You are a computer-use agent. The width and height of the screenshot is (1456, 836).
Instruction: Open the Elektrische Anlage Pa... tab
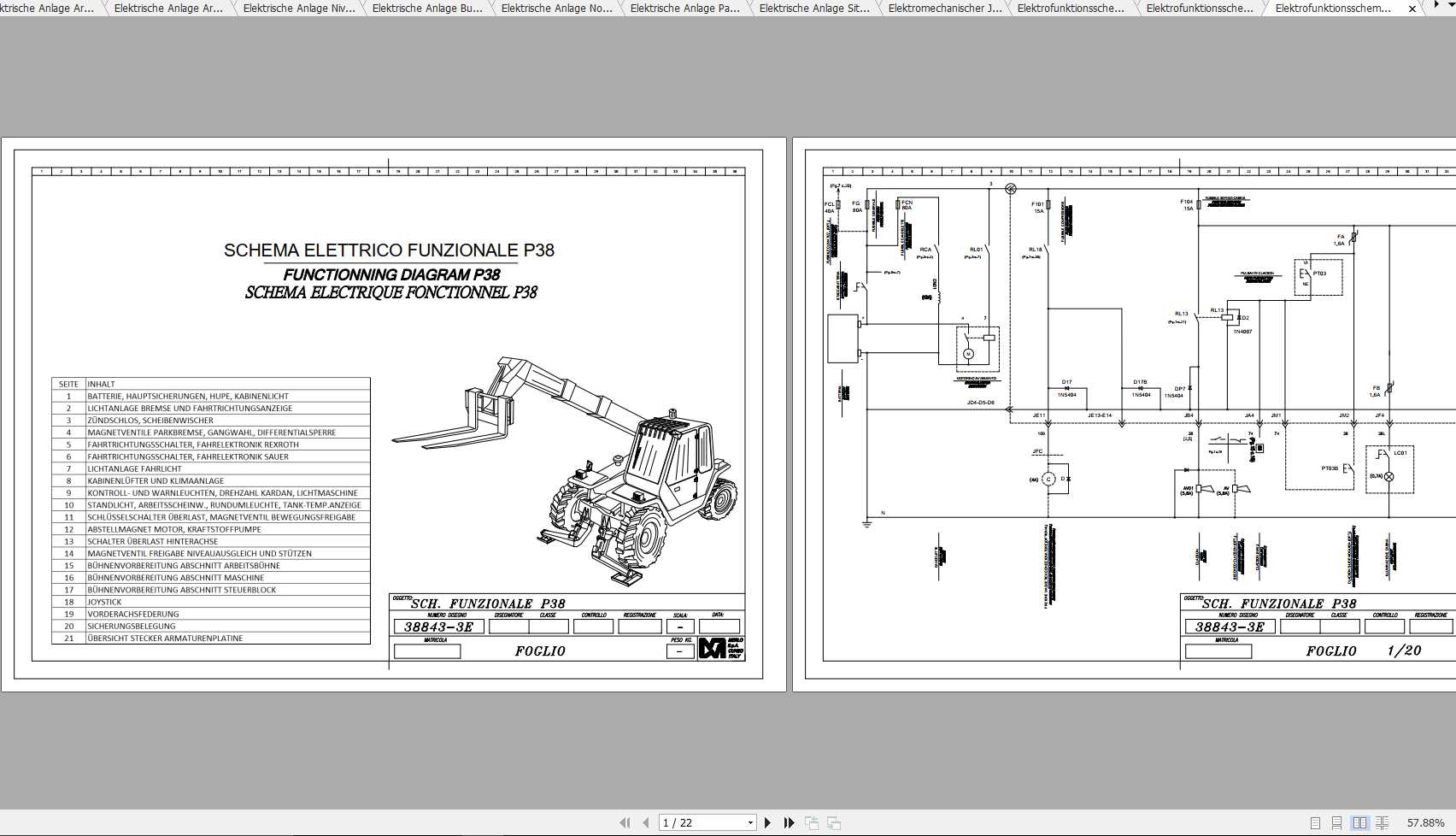pos(685,8)
